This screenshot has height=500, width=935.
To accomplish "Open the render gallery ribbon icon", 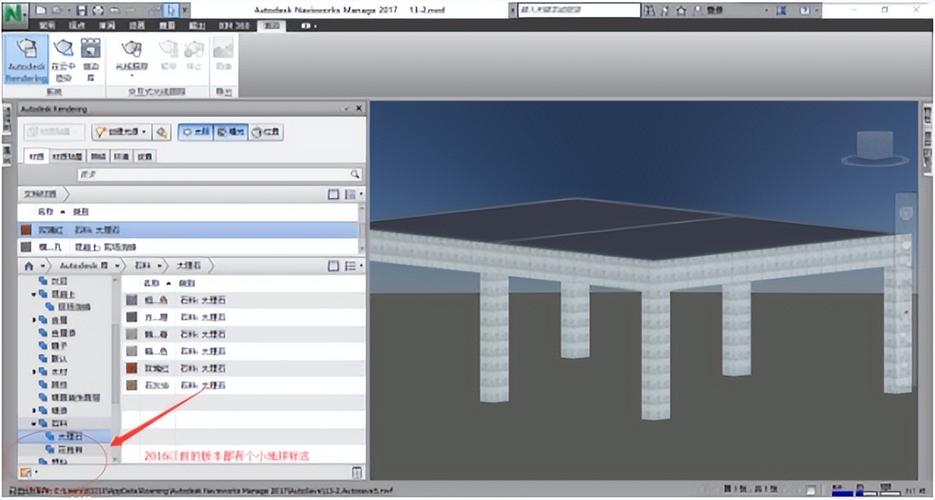I will (91, 59).
